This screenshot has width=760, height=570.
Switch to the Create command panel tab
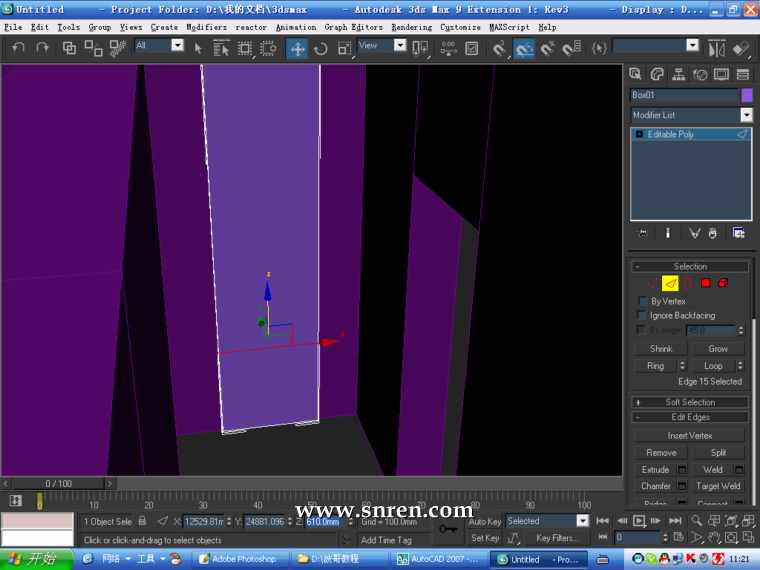click(x=635, y=74)
